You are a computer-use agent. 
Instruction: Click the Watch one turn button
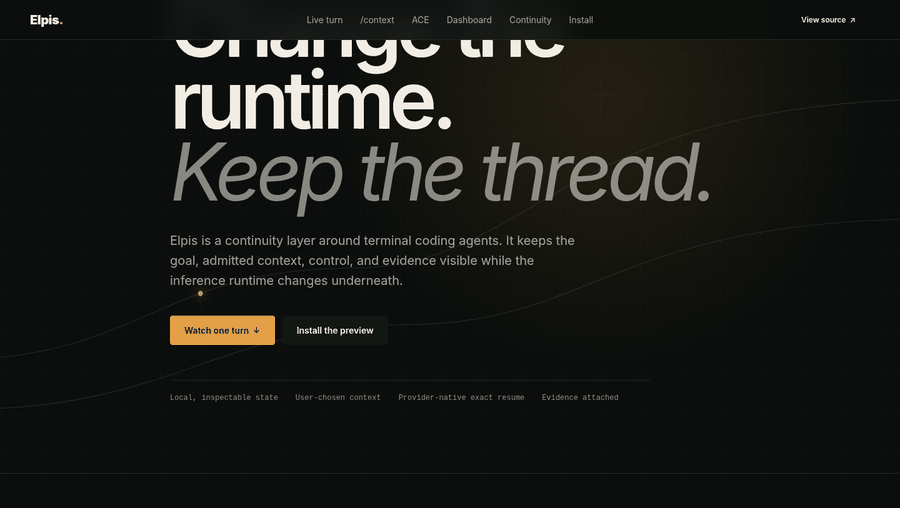[x=222, y=330]
